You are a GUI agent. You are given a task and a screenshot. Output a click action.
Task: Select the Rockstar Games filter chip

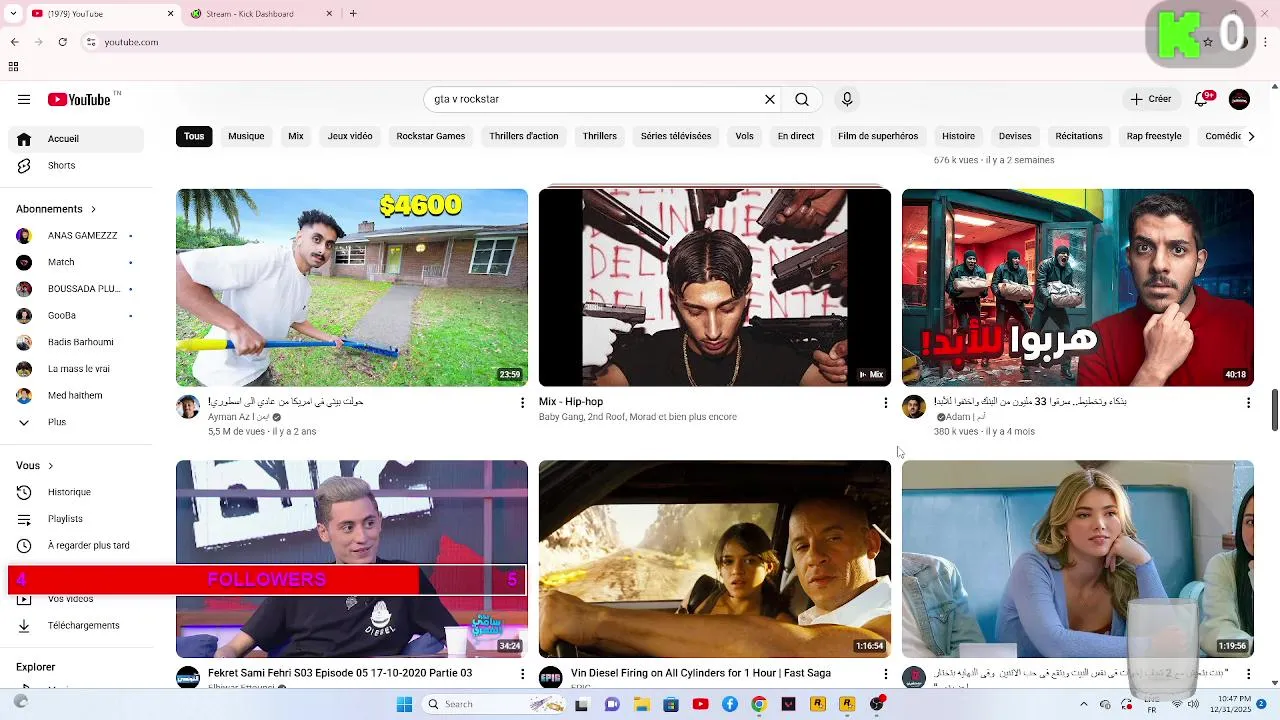(430, 136)
